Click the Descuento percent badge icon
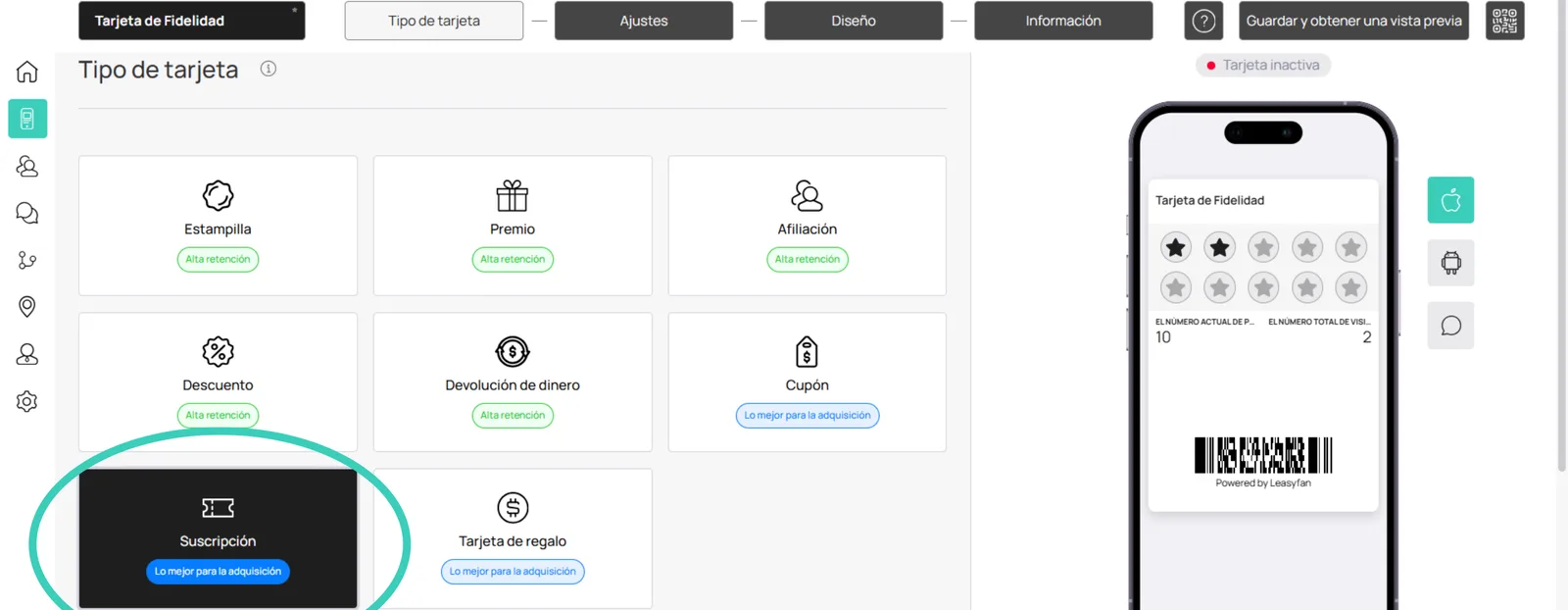 (218, 351)
